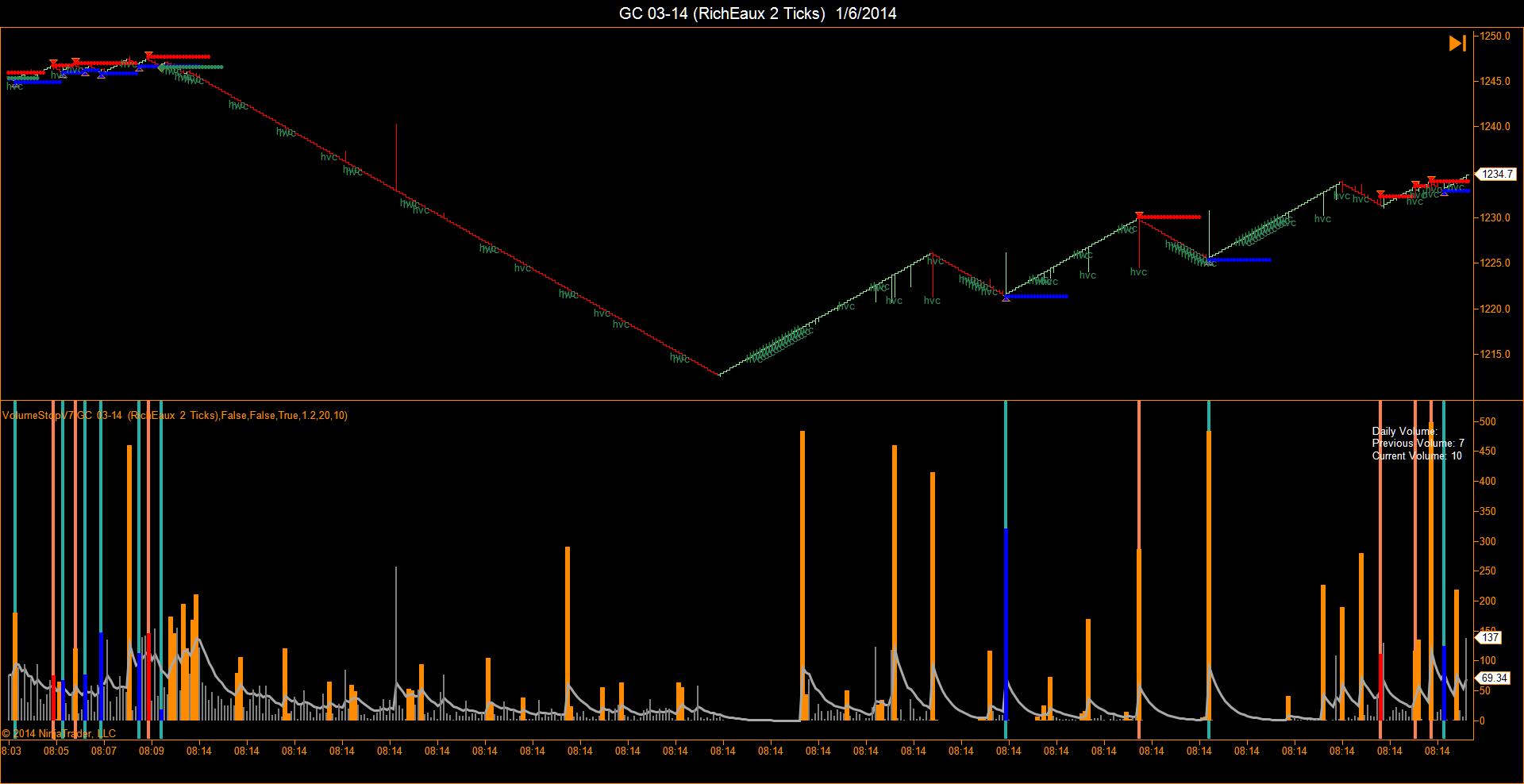The image size is (1524, 784).
Task: Pick the 350 volume axis label
Action: tap(1487, 512)
